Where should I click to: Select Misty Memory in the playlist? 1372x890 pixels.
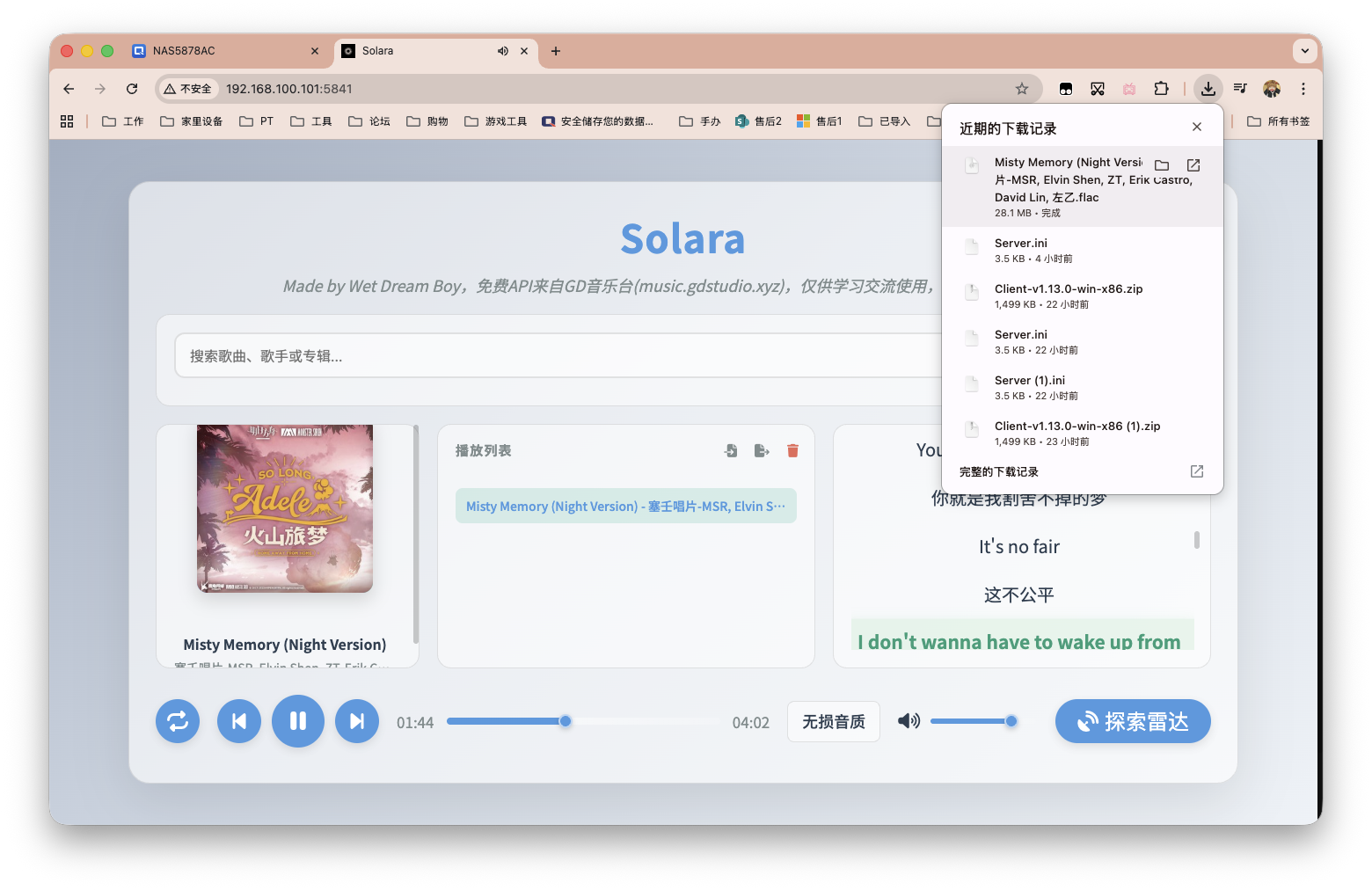coord(625,507)
